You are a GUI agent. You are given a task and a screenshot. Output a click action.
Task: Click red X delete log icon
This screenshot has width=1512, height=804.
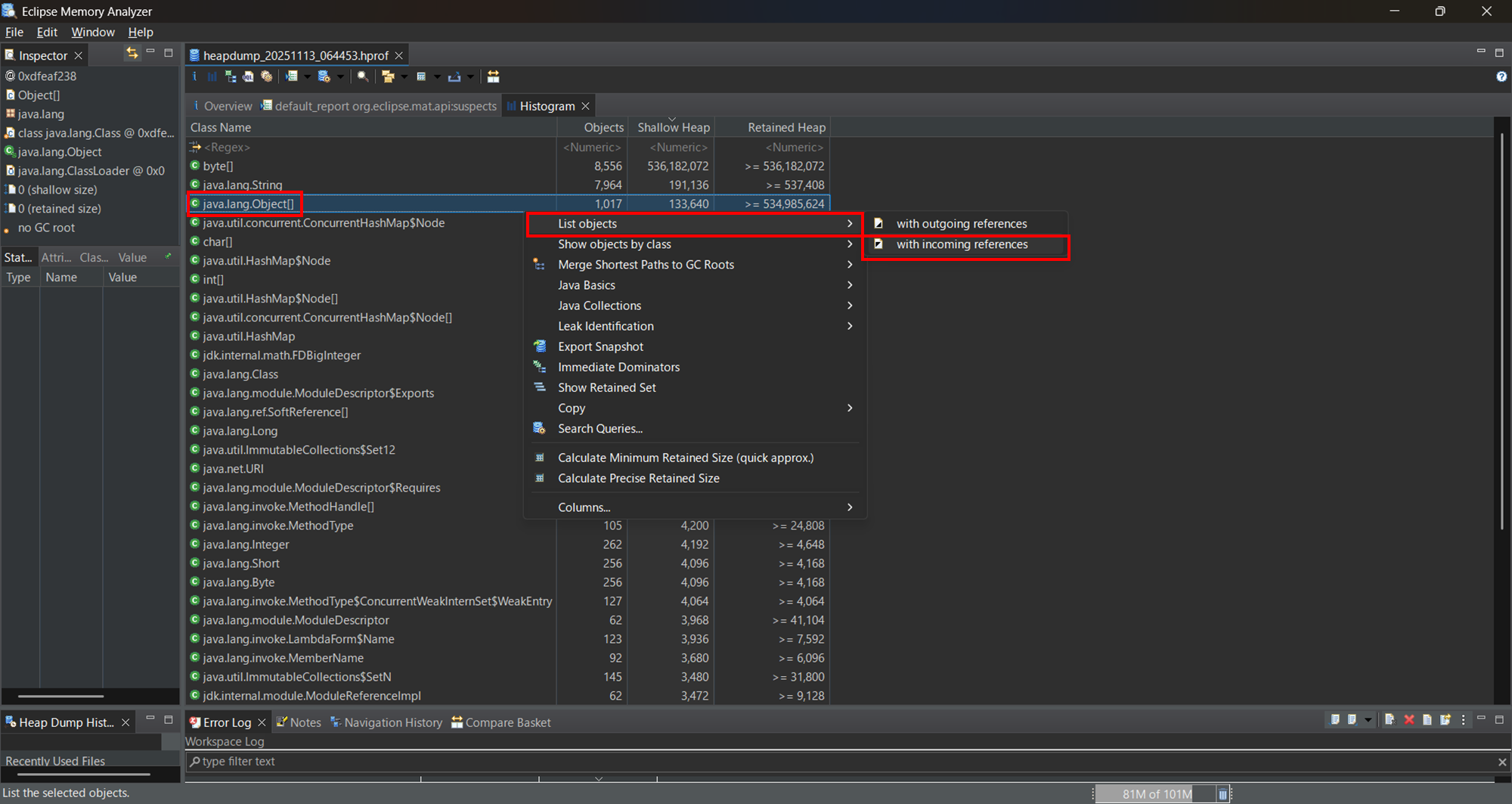click(1409, 719)
